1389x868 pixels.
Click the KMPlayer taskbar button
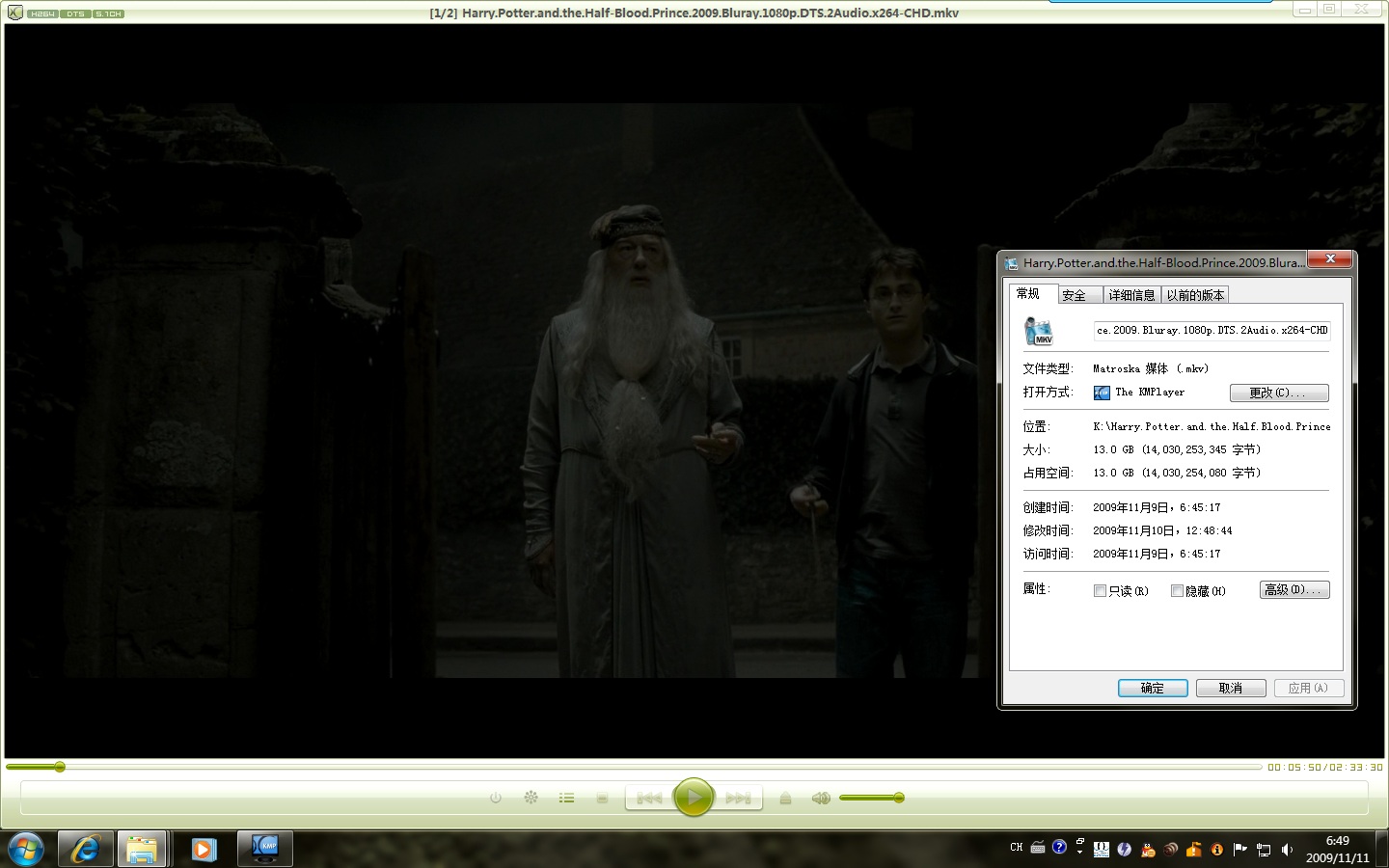(x=264, y=849)
